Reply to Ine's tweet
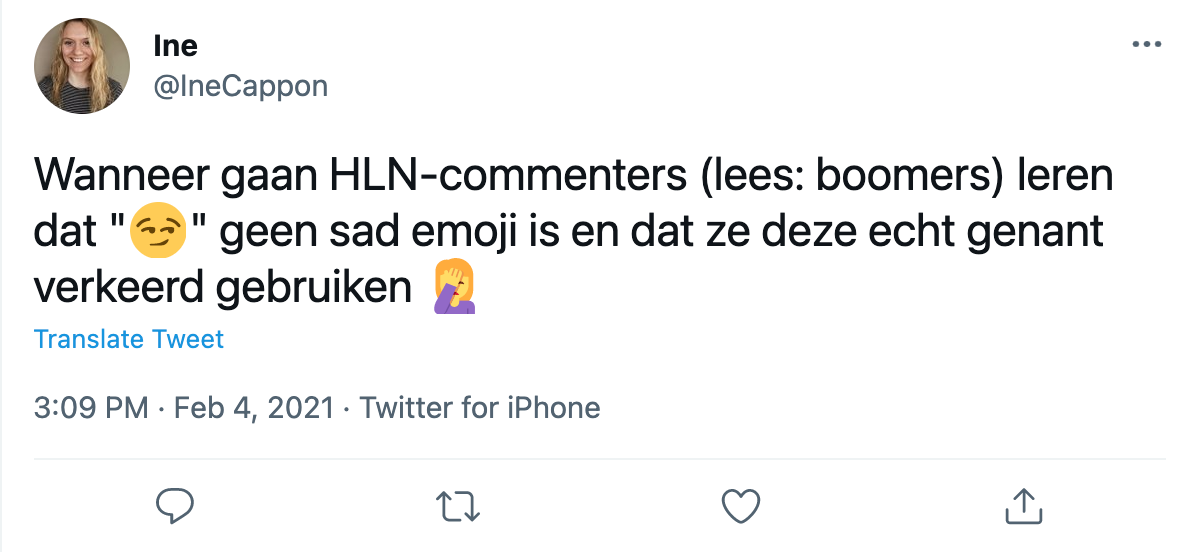This screenshot has width=1194, height=552. click(x=175, y=506)
